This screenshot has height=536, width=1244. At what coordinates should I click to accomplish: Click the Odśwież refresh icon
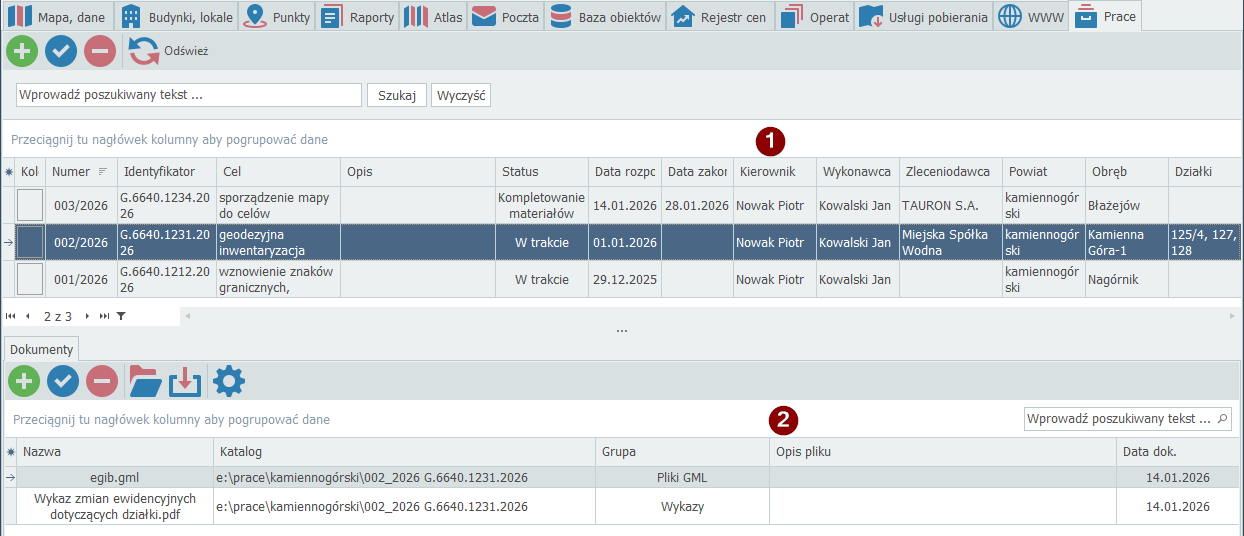[144, 50]
